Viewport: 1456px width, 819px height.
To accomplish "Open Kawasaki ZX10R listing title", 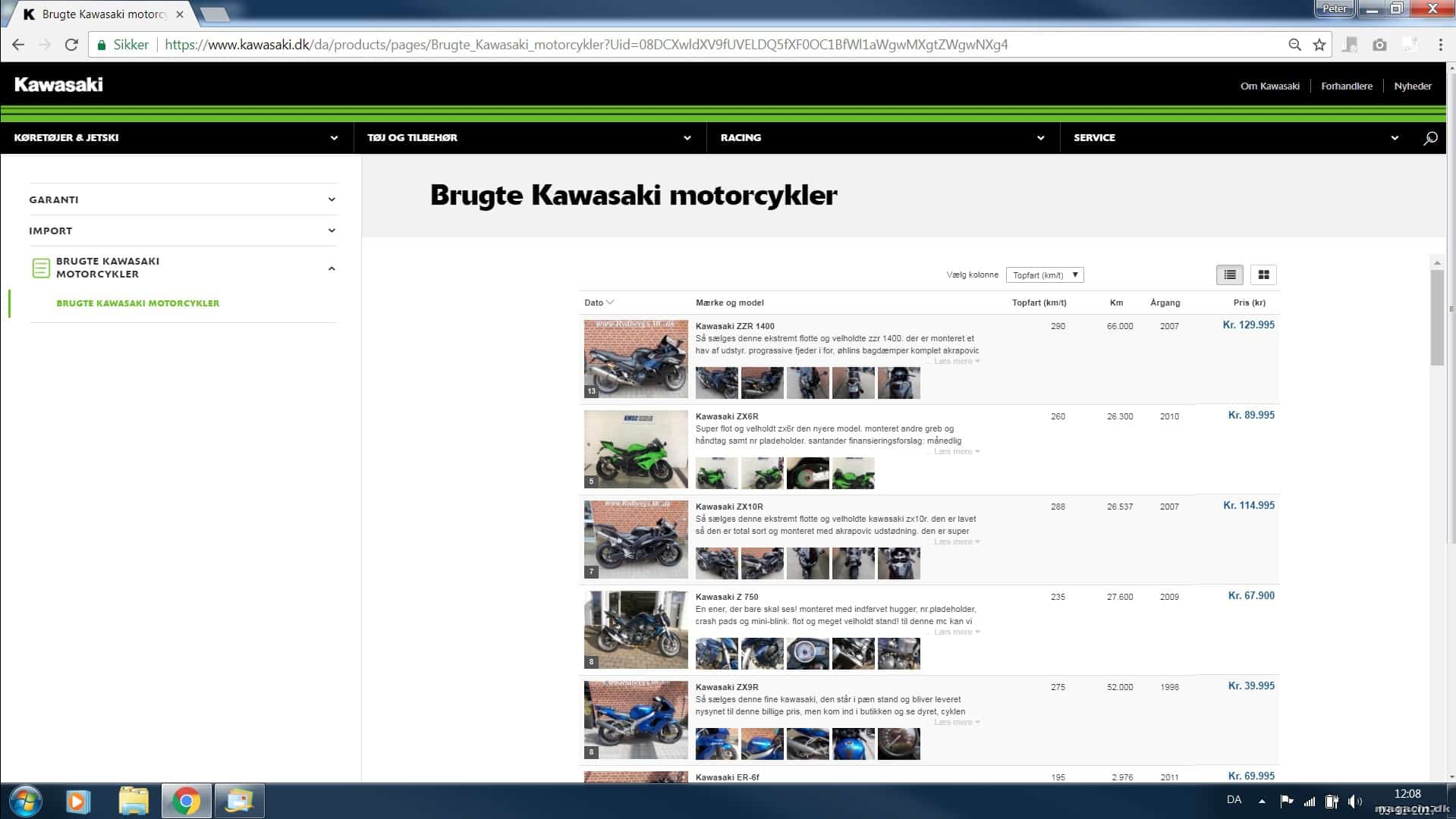I will (729, 507).
